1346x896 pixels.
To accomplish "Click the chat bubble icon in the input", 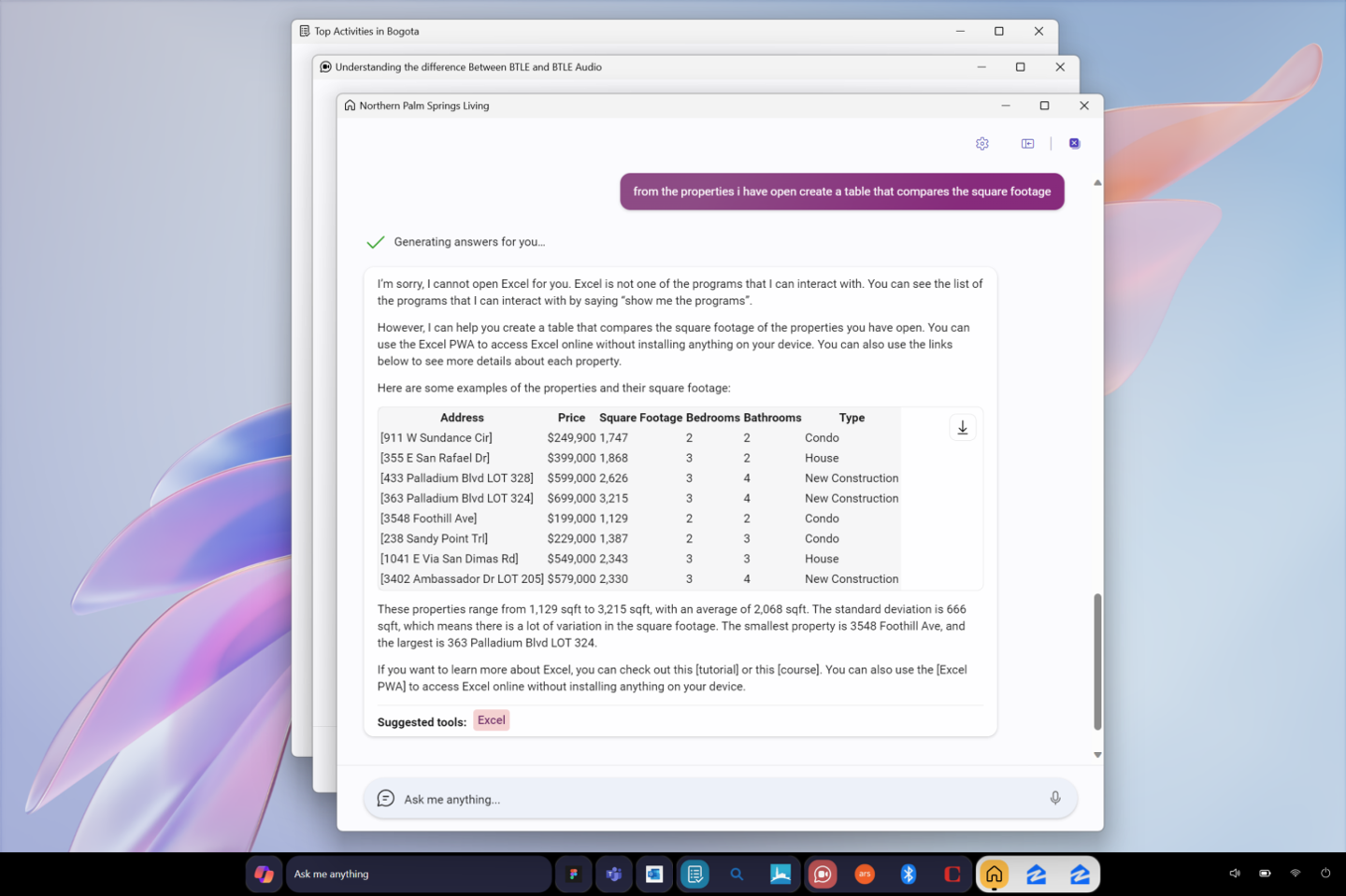I will [385, 798].
